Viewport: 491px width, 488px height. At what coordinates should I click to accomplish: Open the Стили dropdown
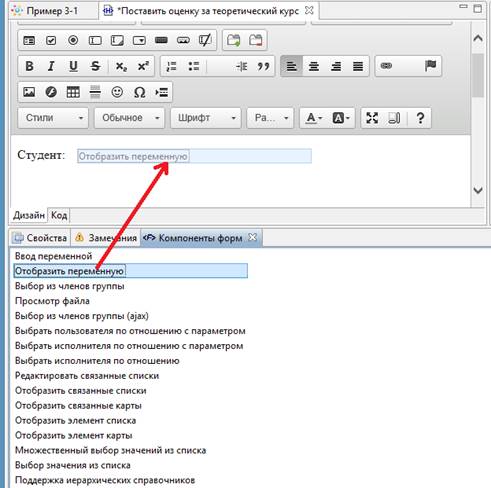[x=53, y=118]
